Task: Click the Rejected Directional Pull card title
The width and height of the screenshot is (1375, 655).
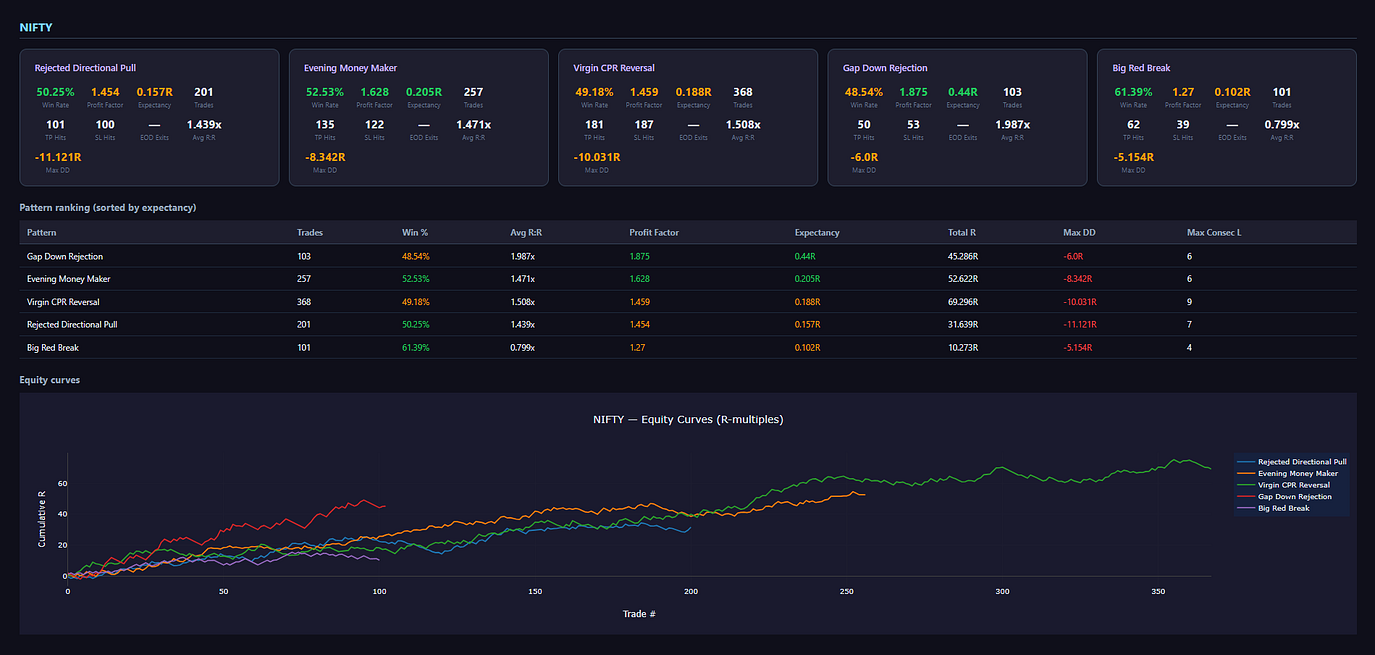Action: (85, 68)
